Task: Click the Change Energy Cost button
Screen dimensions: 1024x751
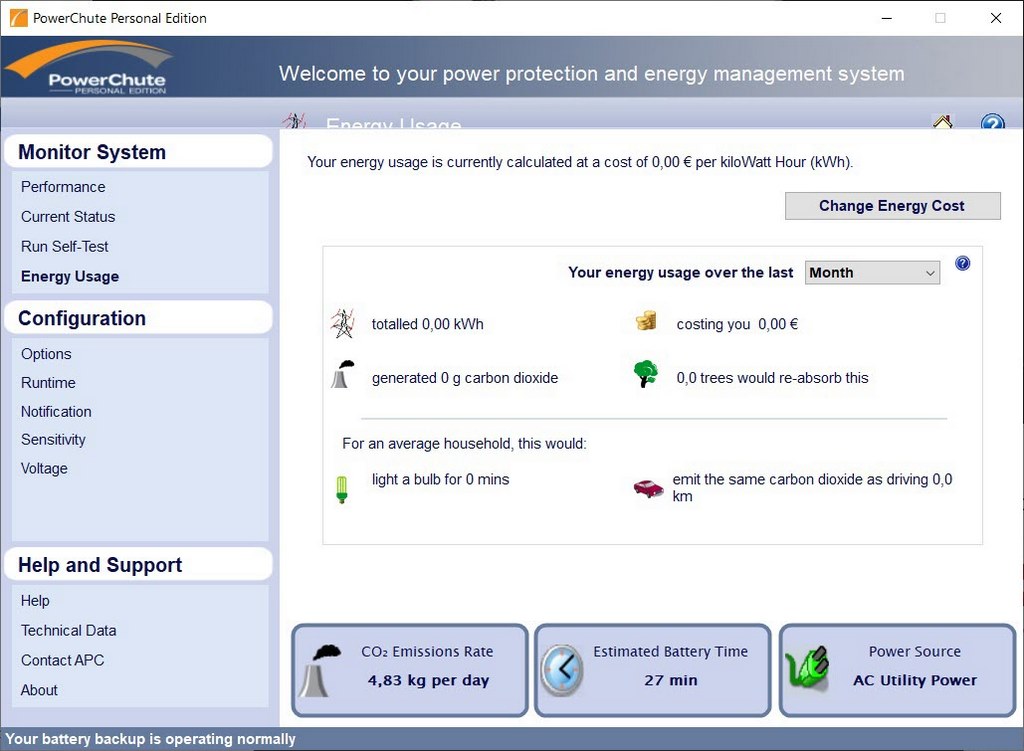Action: pos(893,206)
